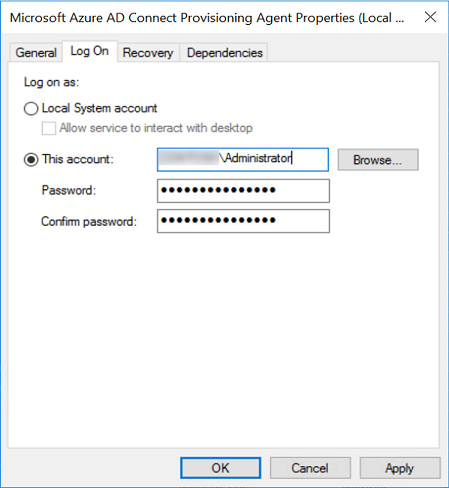Click the "Password:" label text
Screen dimensions: 449x488
pyautogui.click(x=69, y=190)
